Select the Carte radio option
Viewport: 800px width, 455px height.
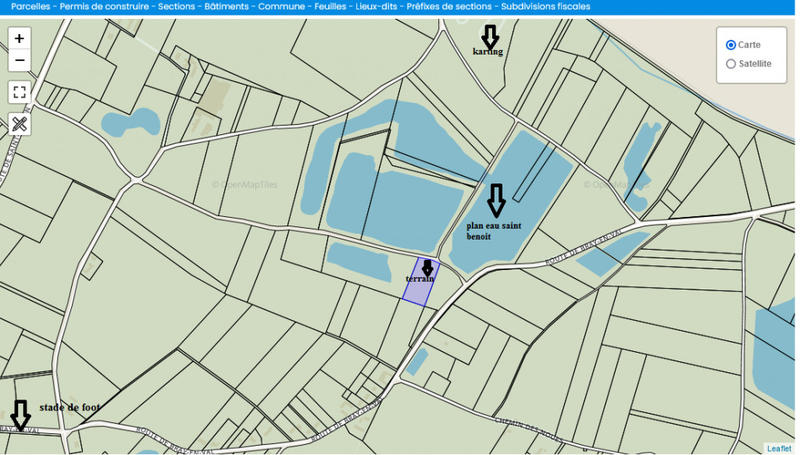(x=731, y=45)
